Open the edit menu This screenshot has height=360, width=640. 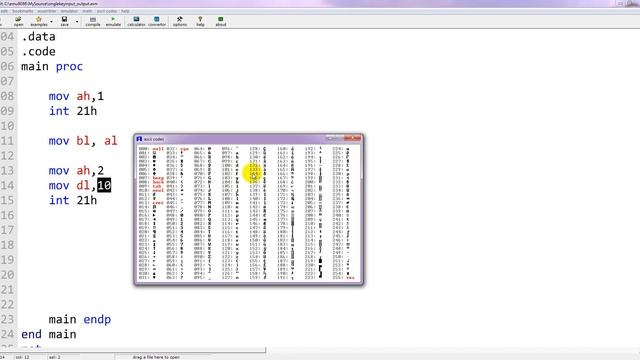click(4, 11)
